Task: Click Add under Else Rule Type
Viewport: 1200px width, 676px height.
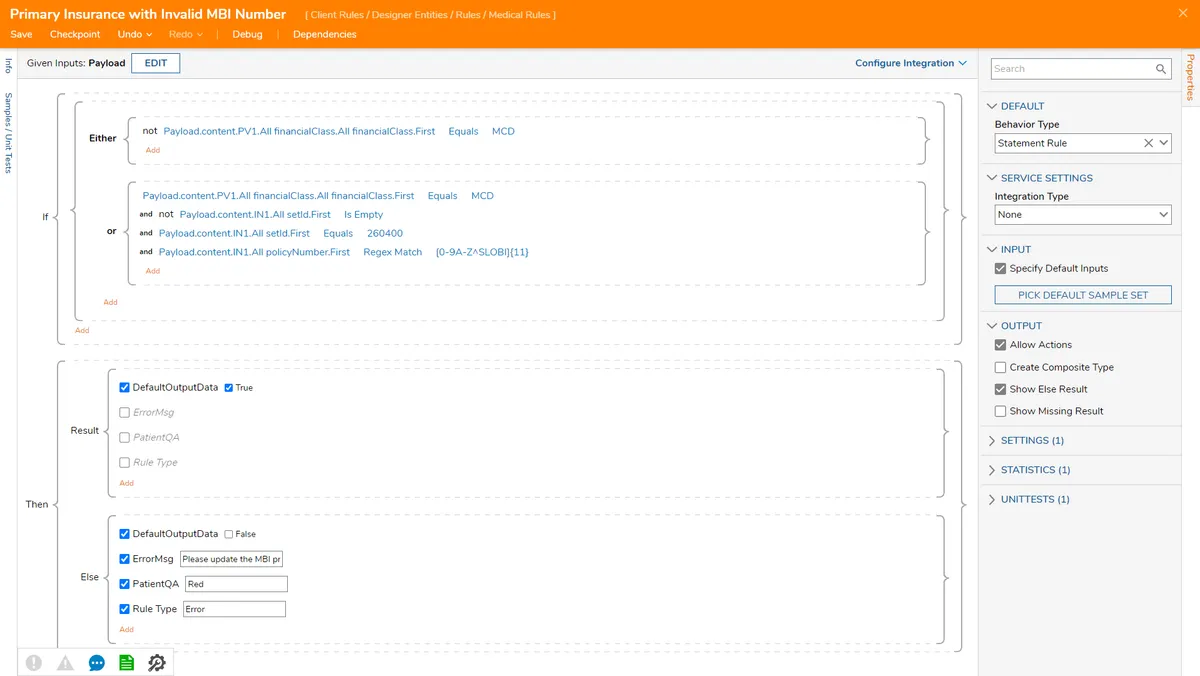Action: pos(126,629)
